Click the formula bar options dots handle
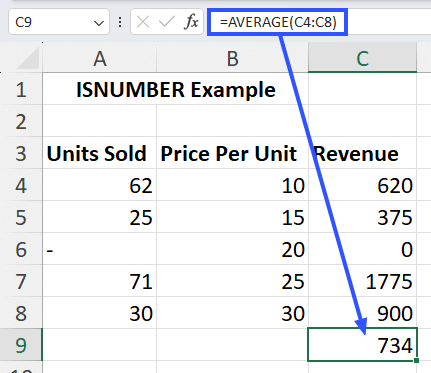Viewport: 431px width, 373px height. (x=120, y=22)
